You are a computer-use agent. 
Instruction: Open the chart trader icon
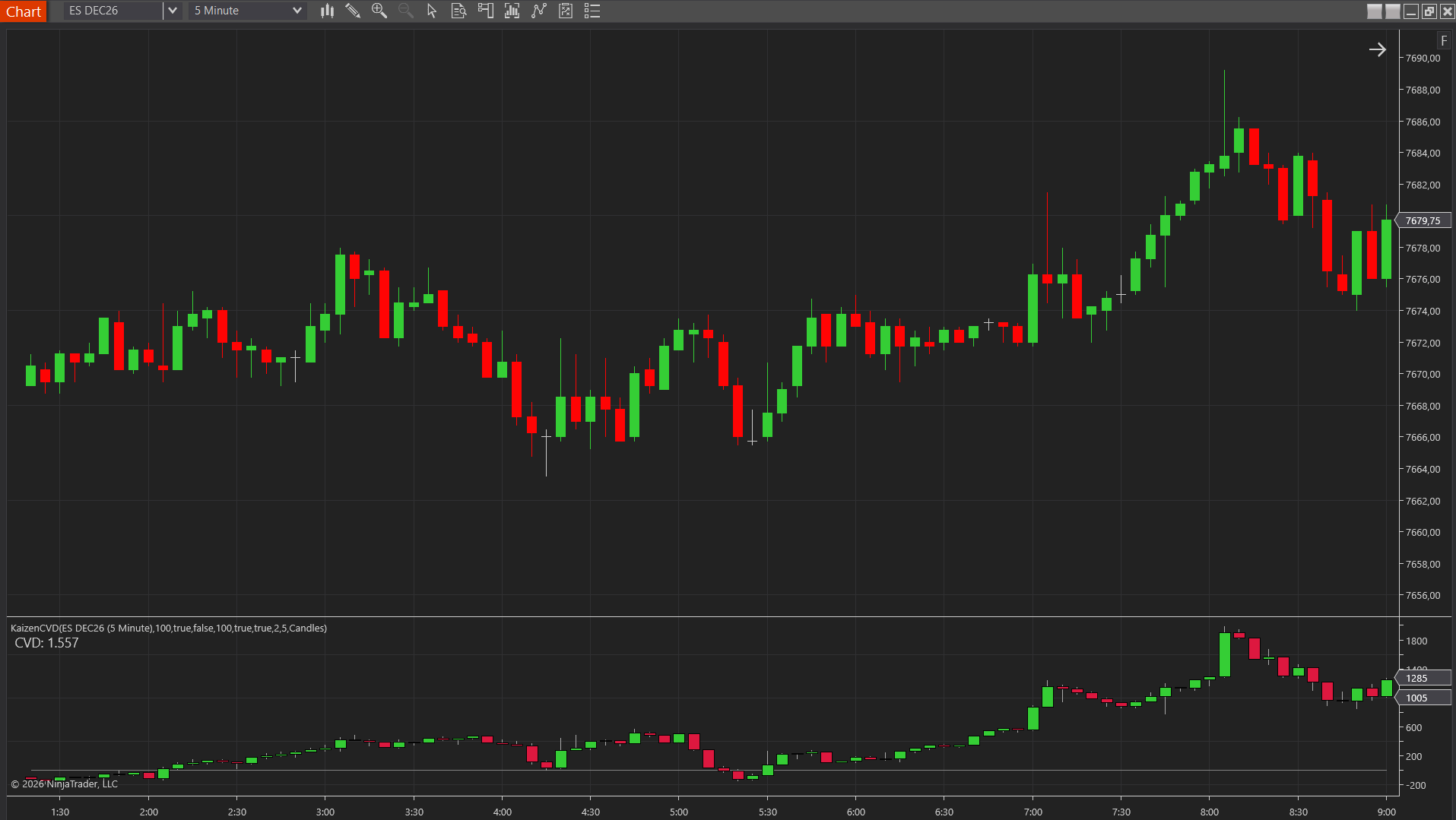coord(485,11)
